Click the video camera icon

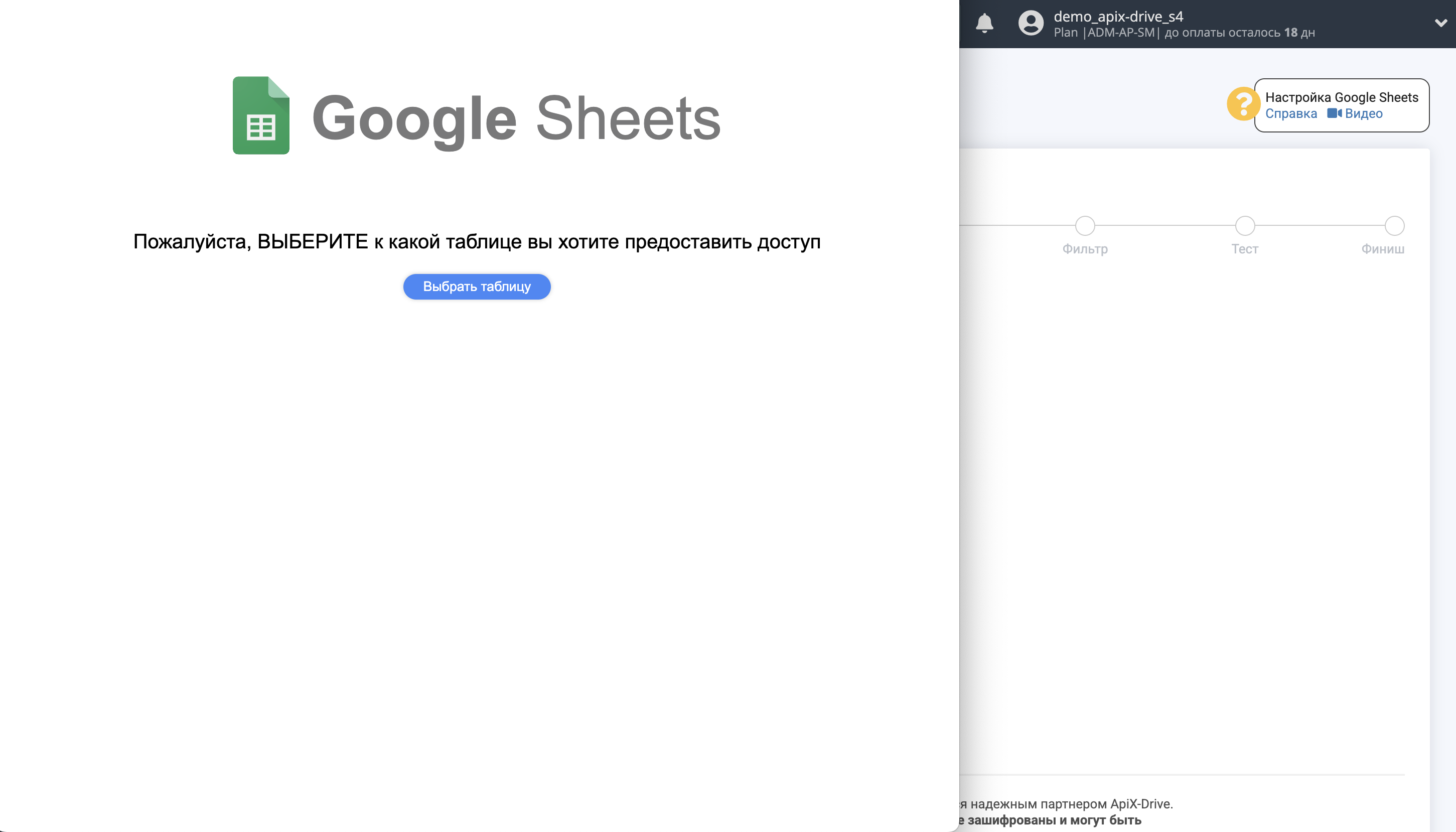tap(1334, 113)
